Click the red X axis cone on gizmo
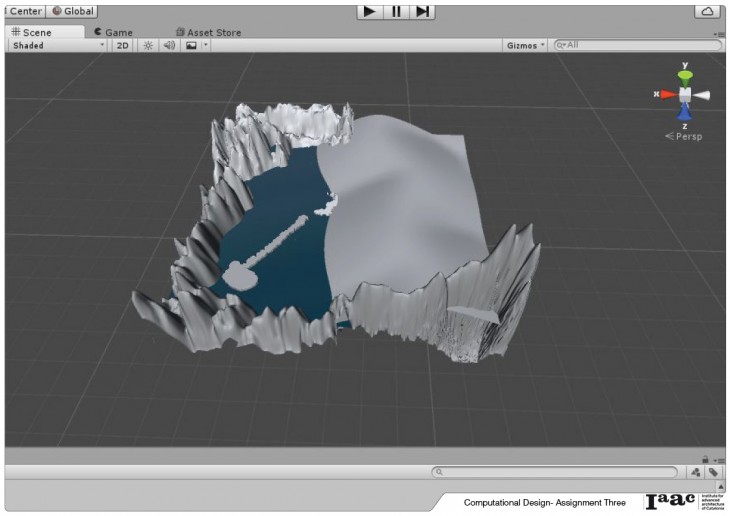The image size is (730, 516). click(x=666, y=94)
